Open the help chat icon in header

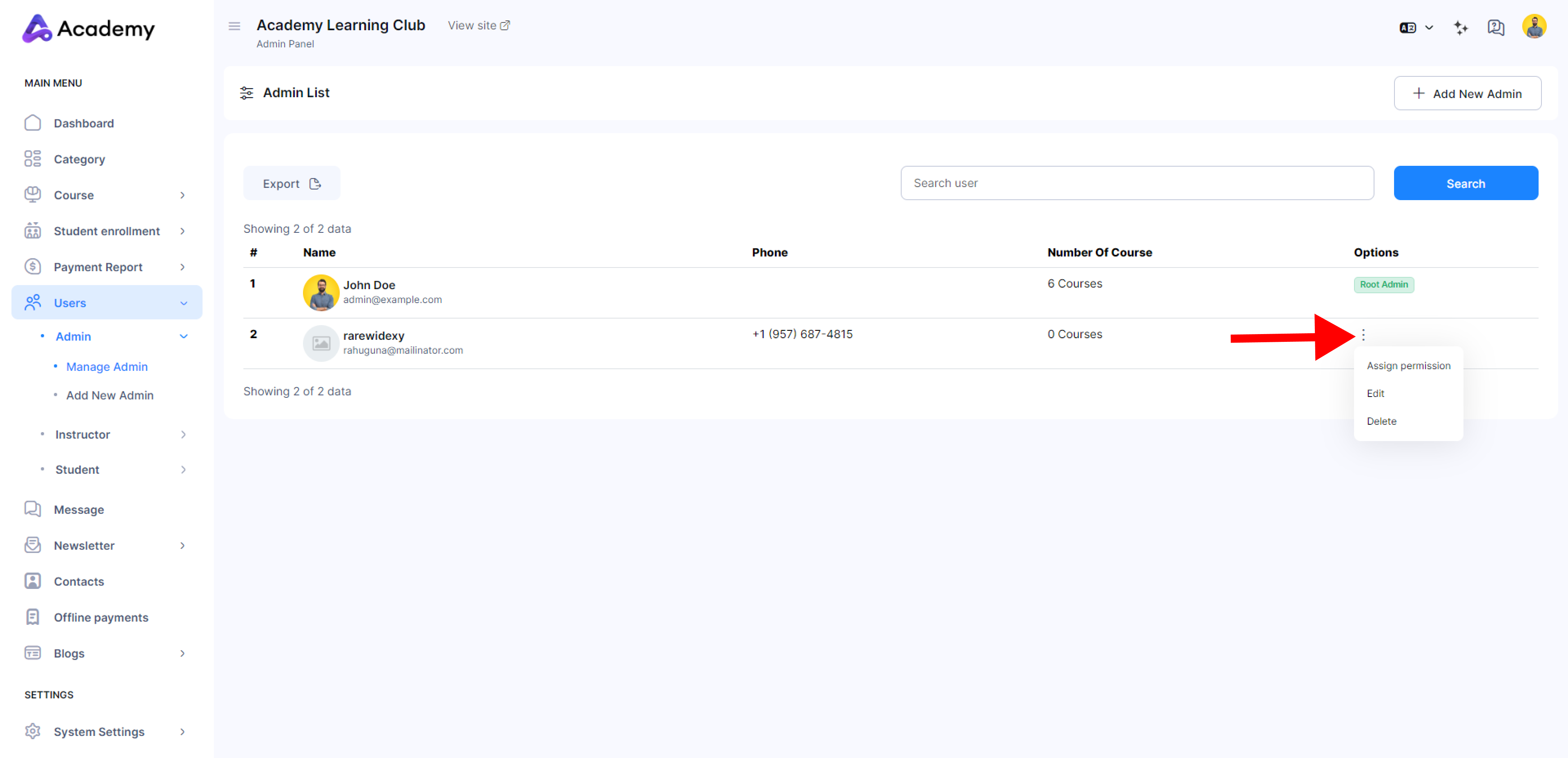pyautogui.click(x=1495, y=27)
